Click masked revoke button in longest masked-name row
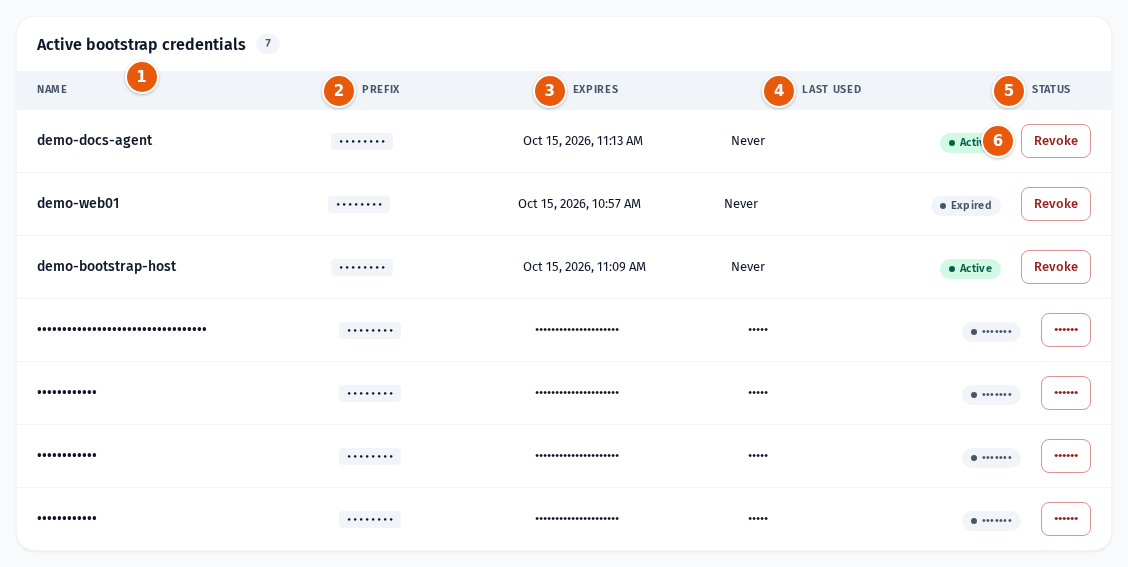The image size is (1128, 567). click(1065, 330)
